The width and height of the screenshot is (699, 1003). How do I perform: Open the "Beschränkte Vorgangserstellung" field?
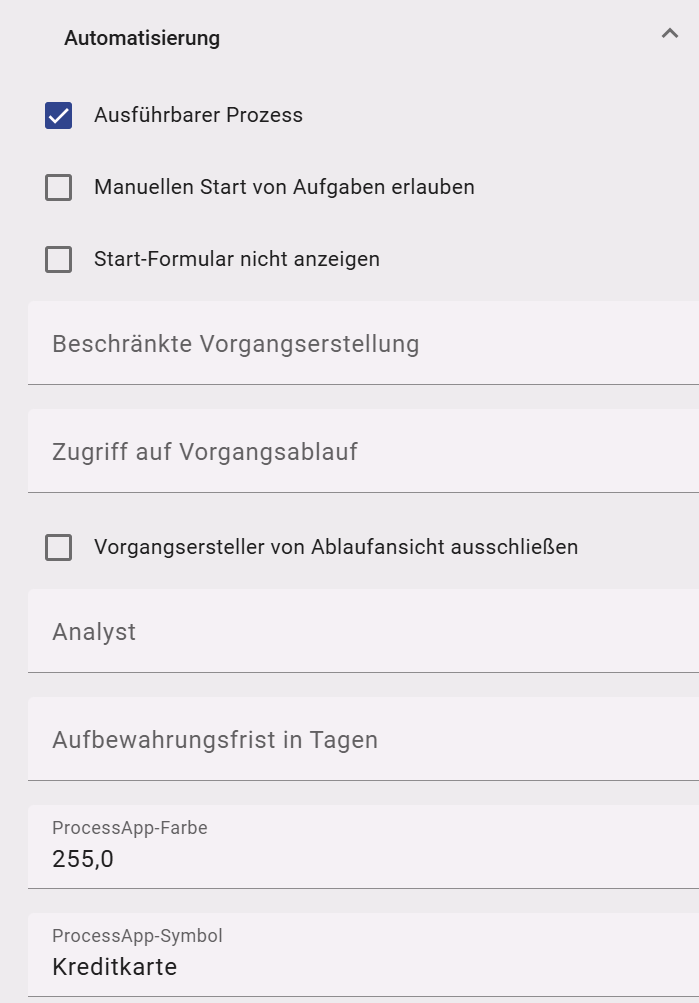coord(300,342)
